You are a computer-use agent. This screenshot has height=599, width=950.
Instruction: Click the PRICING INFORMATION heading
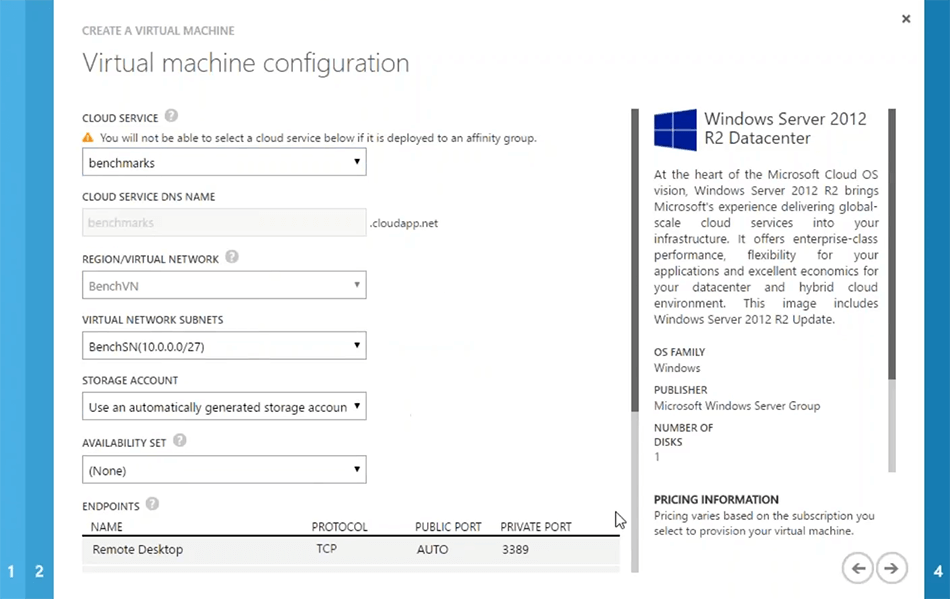[716, 500]
